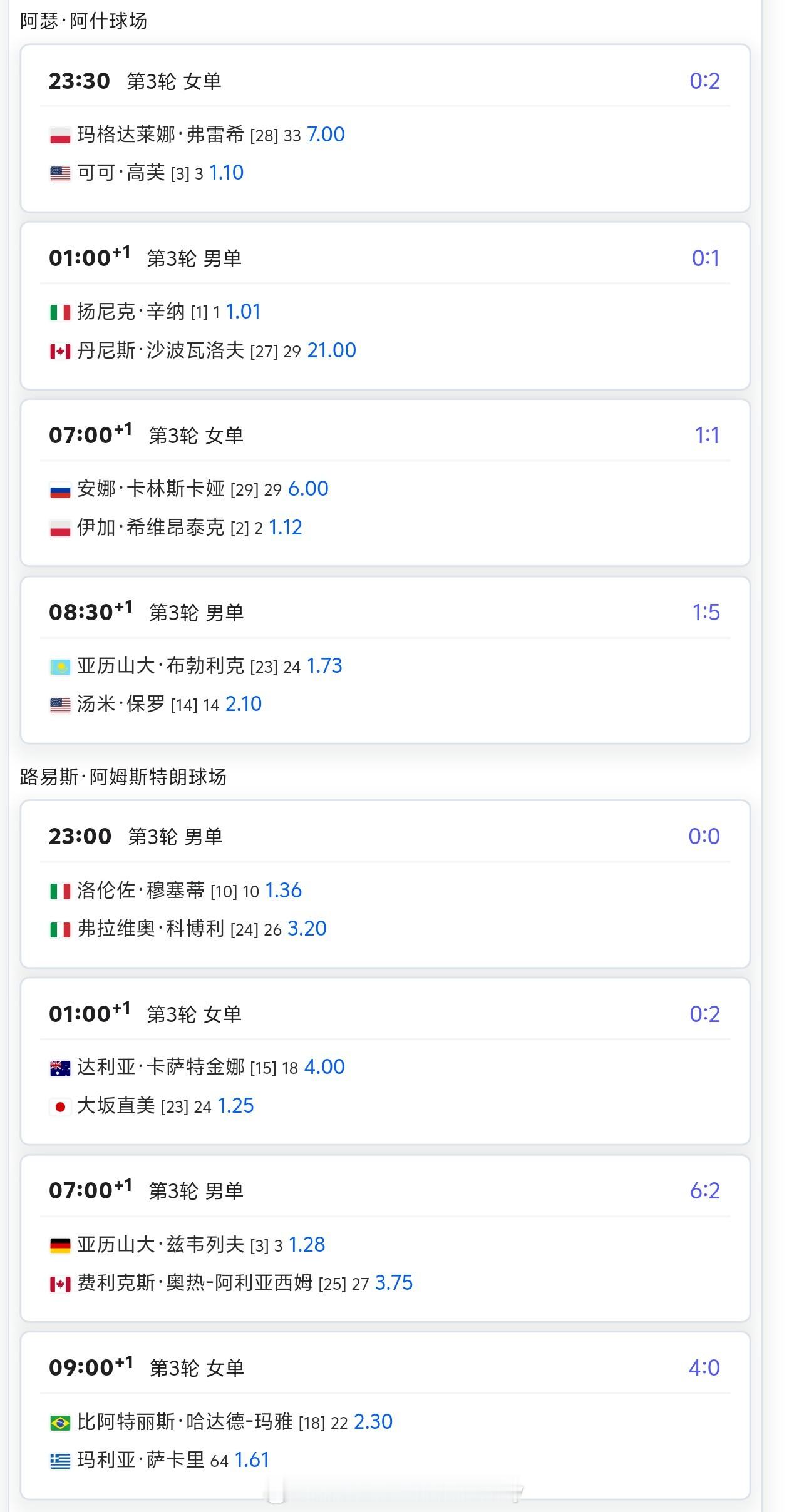Click the Greek flag next to 玛利亚·萨卡里

[x=60, y=1461]
